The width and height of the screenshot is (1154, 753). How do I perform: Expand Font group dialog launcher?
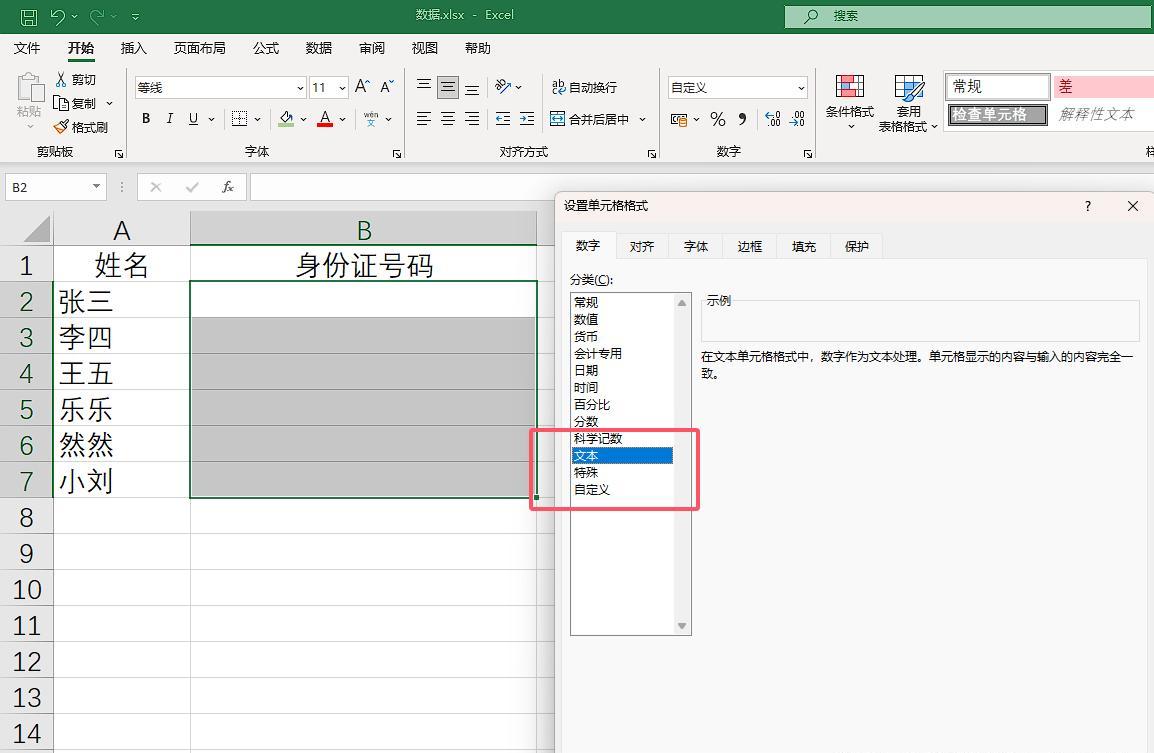click(x=397, y=153)
